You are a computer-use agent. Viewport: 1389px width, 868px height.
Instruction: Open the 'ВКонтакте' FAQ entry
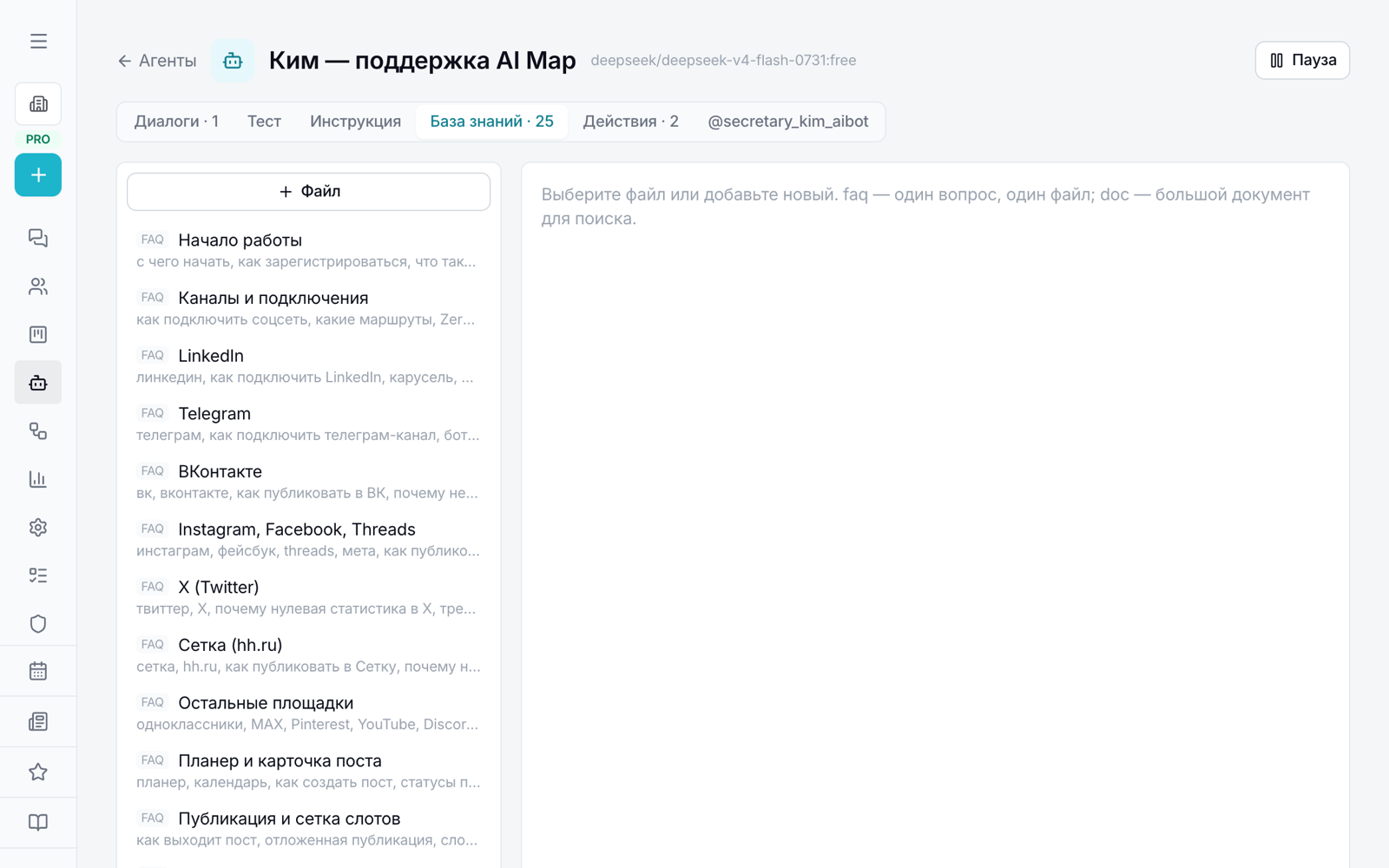coord(309,482)
